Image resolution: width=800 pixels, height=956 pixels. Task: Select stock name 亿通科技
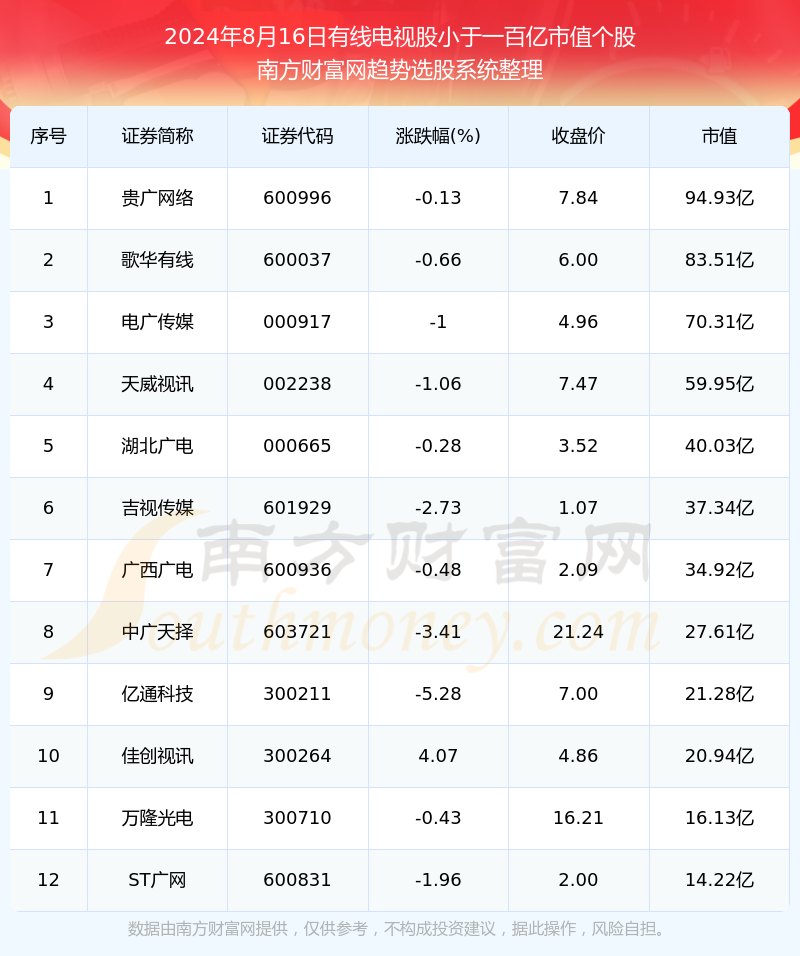pyautogui.click(x=157, y=694)
